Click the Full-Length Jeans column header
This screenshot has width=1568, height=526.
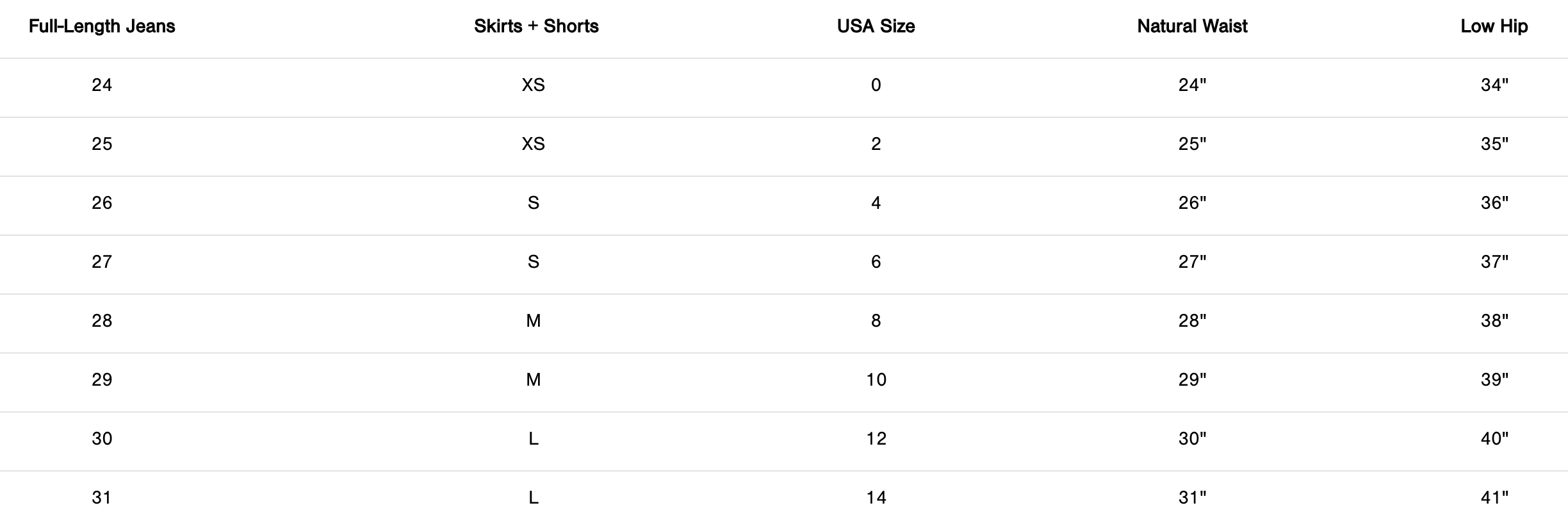[x=102, y=26]
